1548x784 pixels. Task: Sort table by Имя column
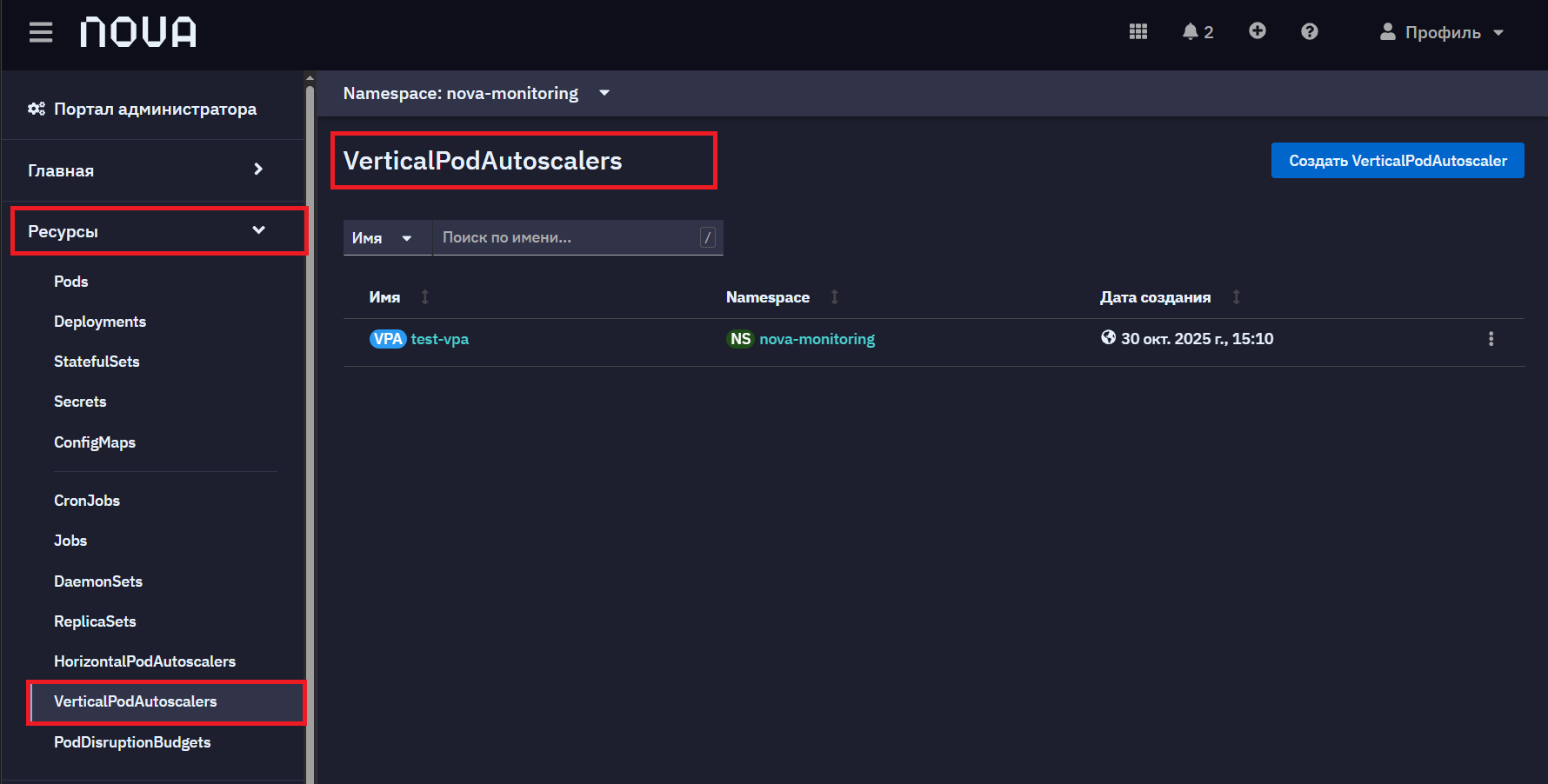[x=399, y=297]
